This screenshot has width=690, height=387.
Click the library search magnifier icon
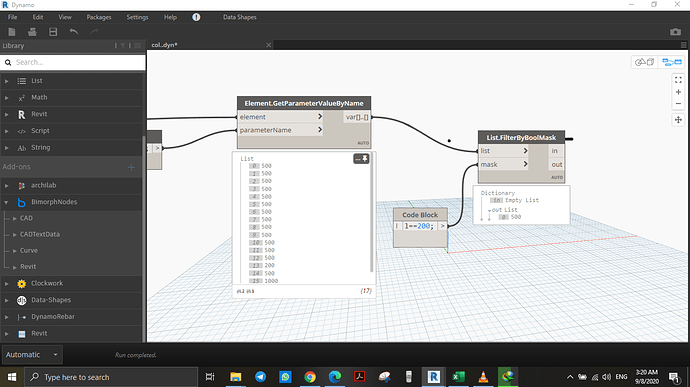click(8, 63)
